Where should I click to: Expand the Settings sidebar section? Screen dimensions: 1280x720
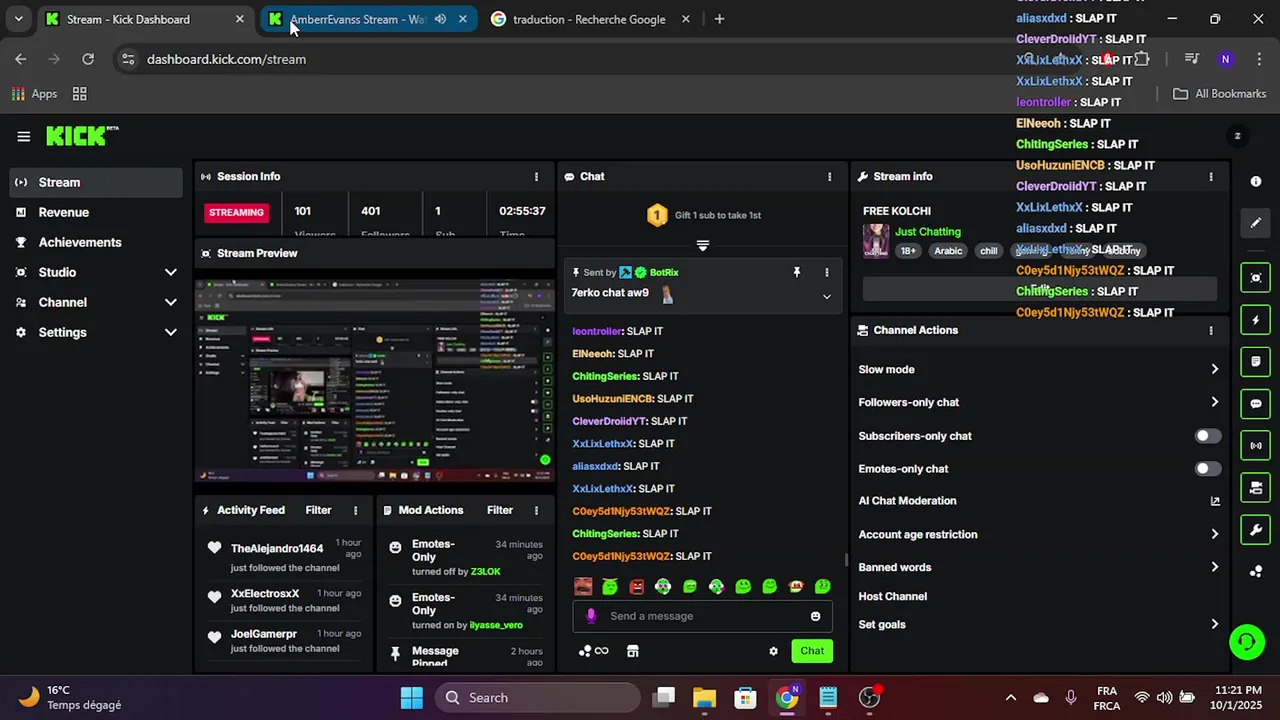pyautogui.click(x=170, y=332)
